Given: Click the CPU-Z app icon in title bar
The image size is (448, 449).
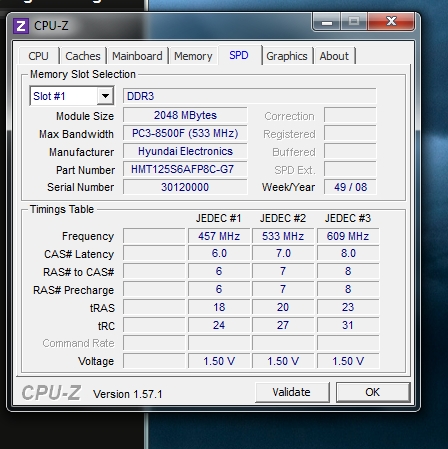Looking at the screenshot, I should [21, 26].
